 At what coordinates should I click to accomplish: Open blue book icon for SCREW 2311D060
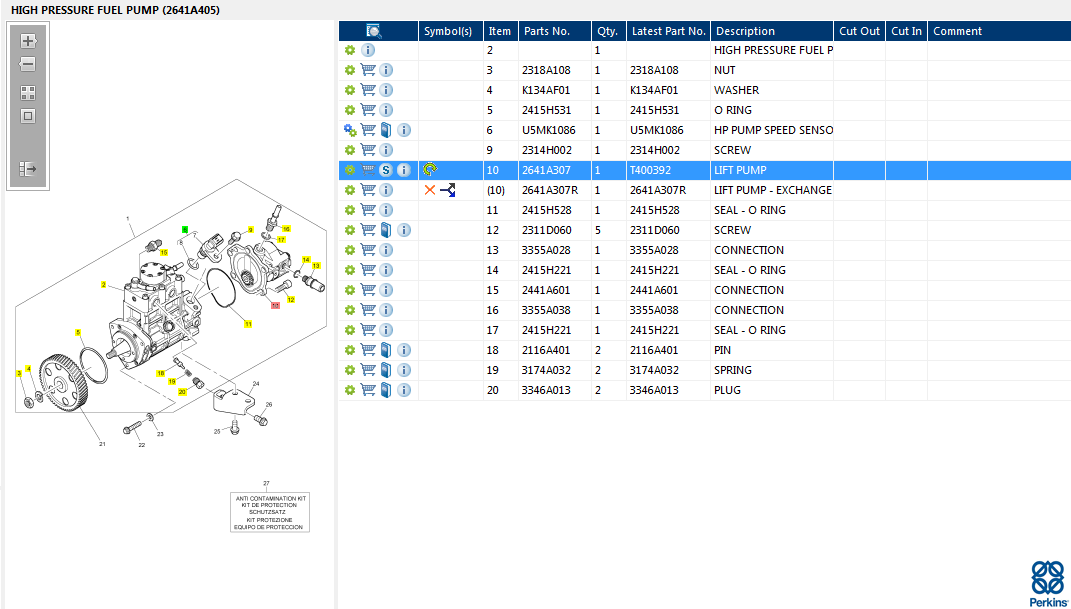pyautogui.click(x=386, y=230)
